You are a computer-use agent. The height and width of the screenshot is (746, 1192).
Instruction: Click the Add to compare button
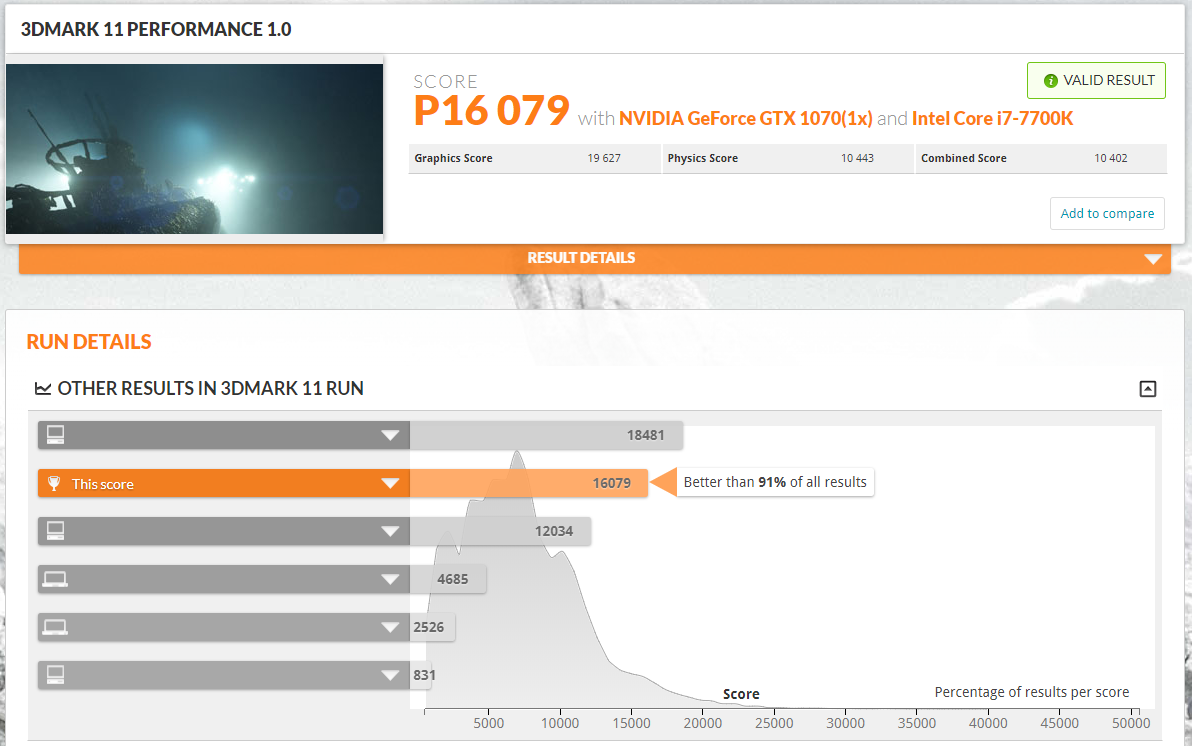[x=1107, y=213]
